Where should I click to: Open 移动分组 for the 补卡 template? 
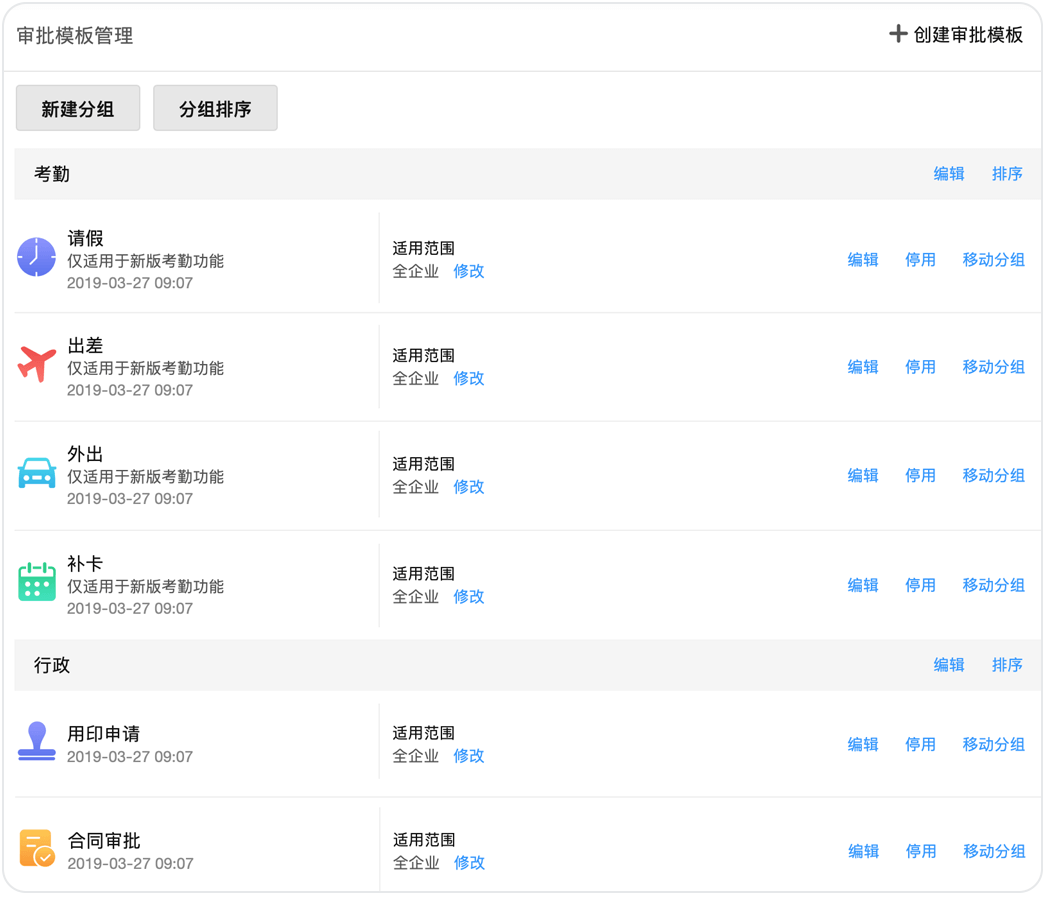tap(993, 585)
